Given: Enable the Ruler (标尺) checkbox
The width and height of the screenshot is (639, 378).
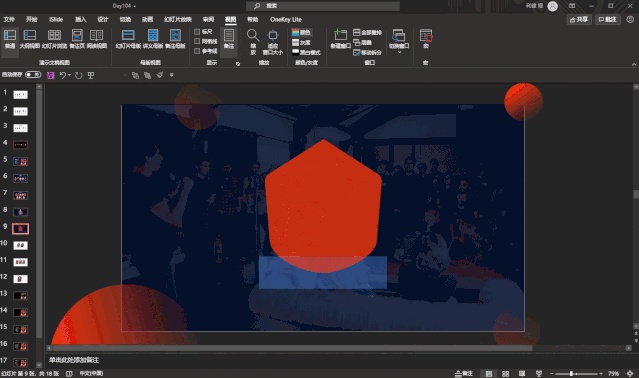Looking at the screenshot, I should click(x=197, y=31).
